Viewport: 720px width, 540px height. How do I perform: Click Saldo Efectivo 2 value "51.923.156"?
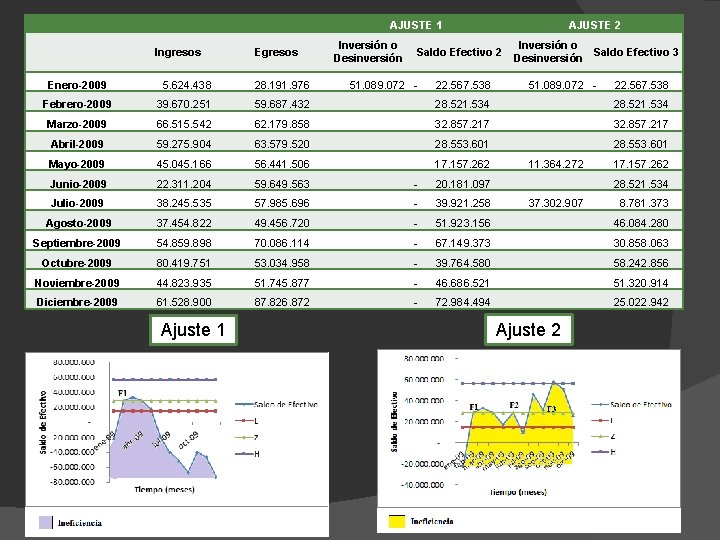click(x=463, y=223)
